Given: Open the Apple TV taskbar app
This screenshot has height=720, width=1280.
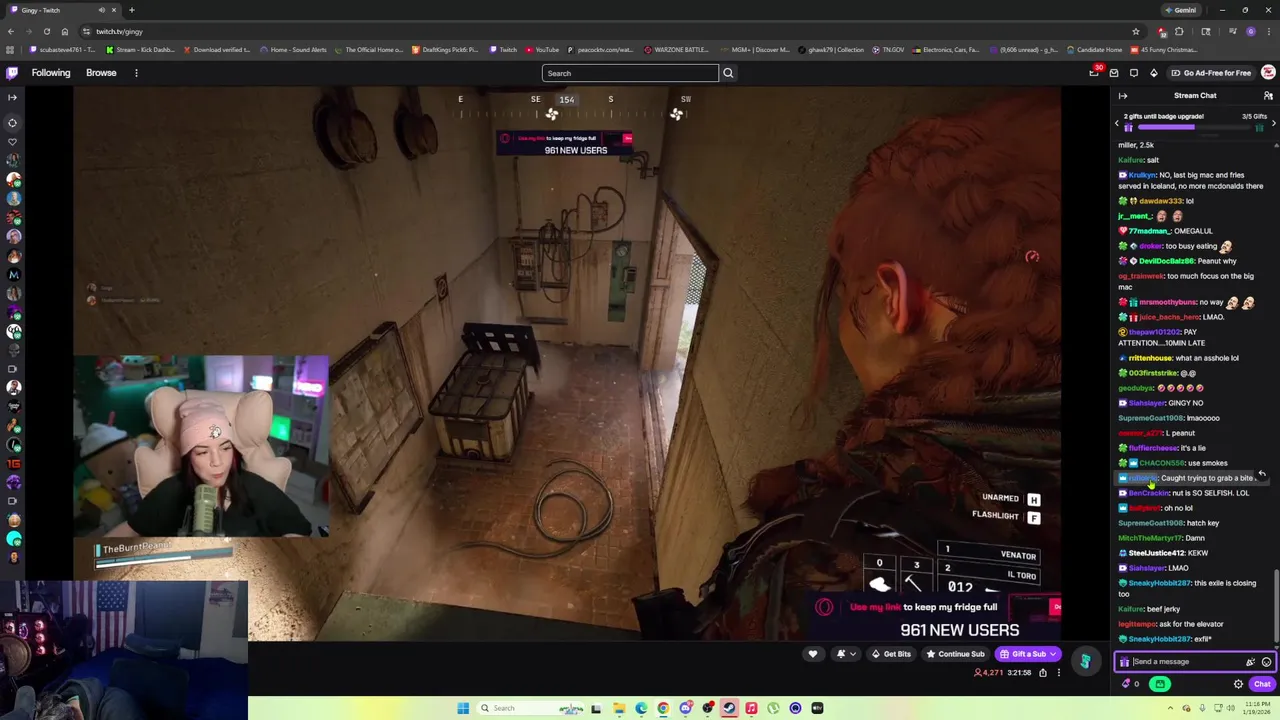Looking at the screenshot, I should tap(817, 708).
